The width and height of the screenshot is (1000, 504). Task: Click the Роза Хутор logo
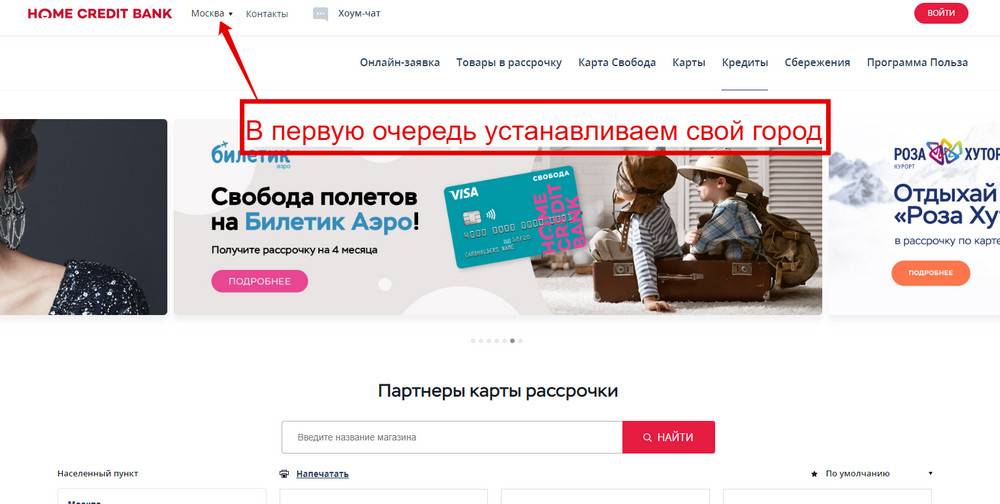tap(946, 153)
